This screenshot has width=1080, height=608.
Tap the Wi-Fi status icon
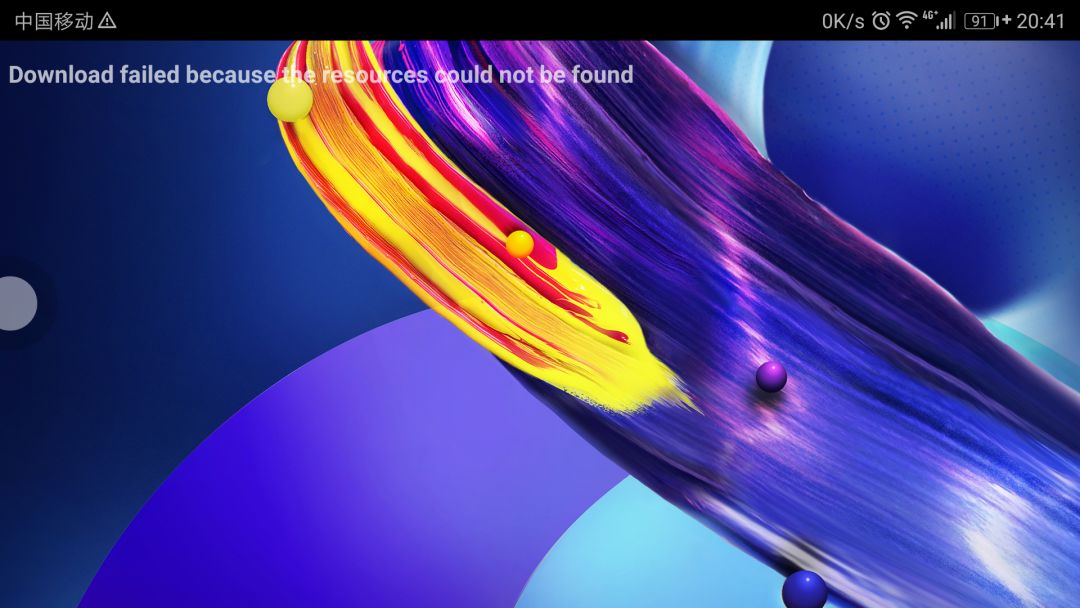coord(906,21)
